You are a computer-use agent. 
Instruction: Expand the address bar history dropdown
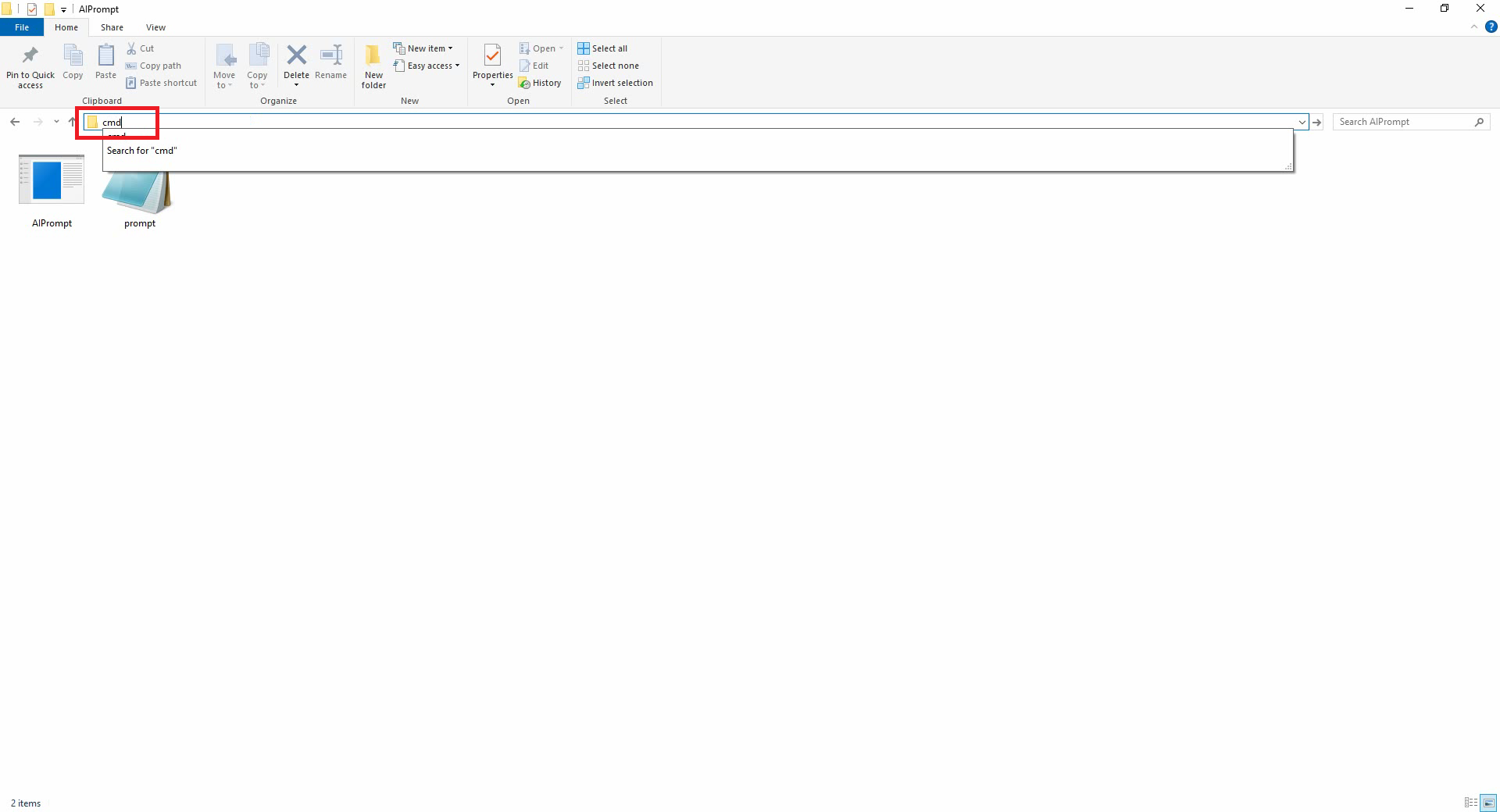(1302, 122)
